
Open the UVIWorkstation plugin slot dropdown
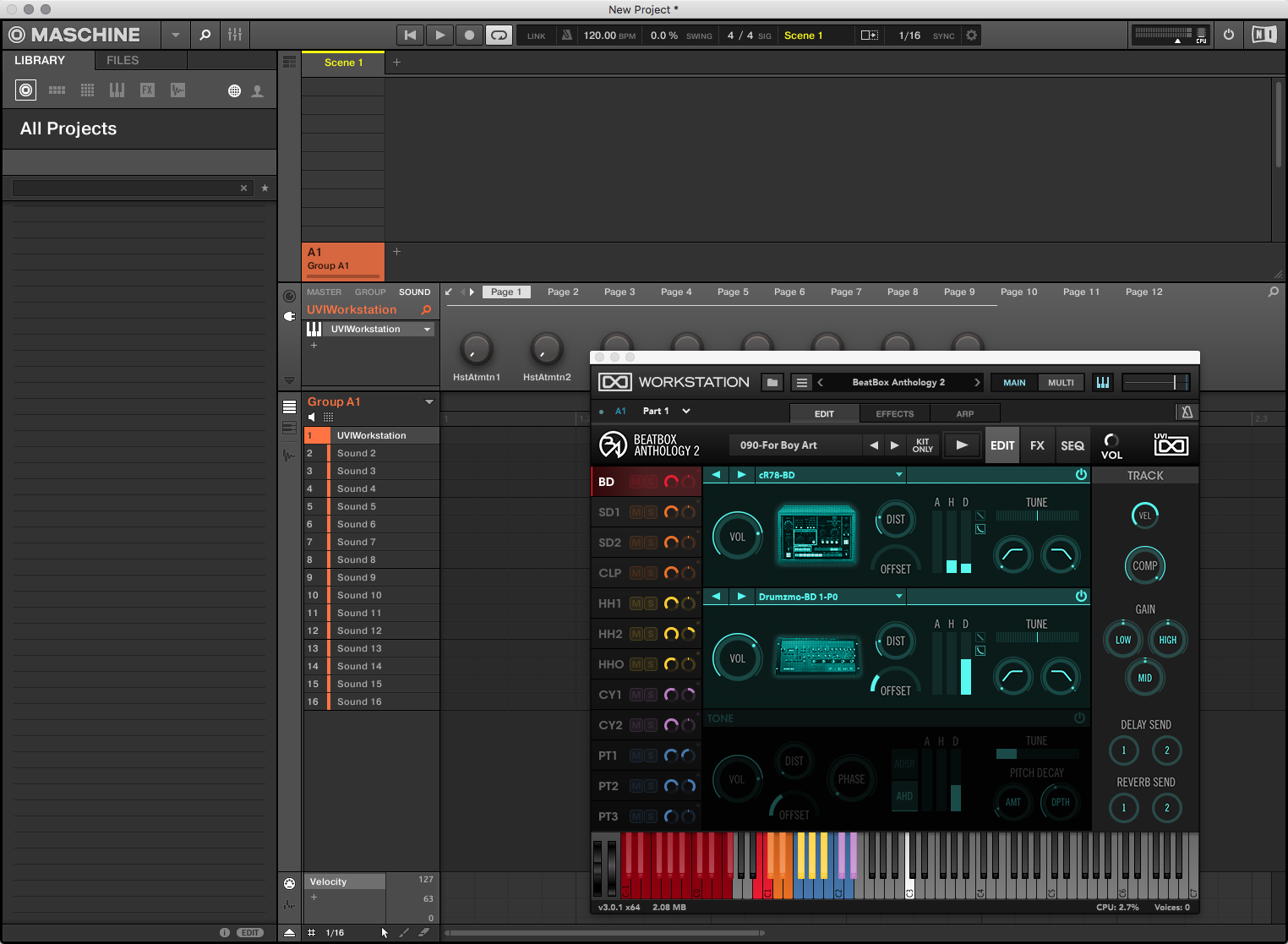(x=427, y=330)
